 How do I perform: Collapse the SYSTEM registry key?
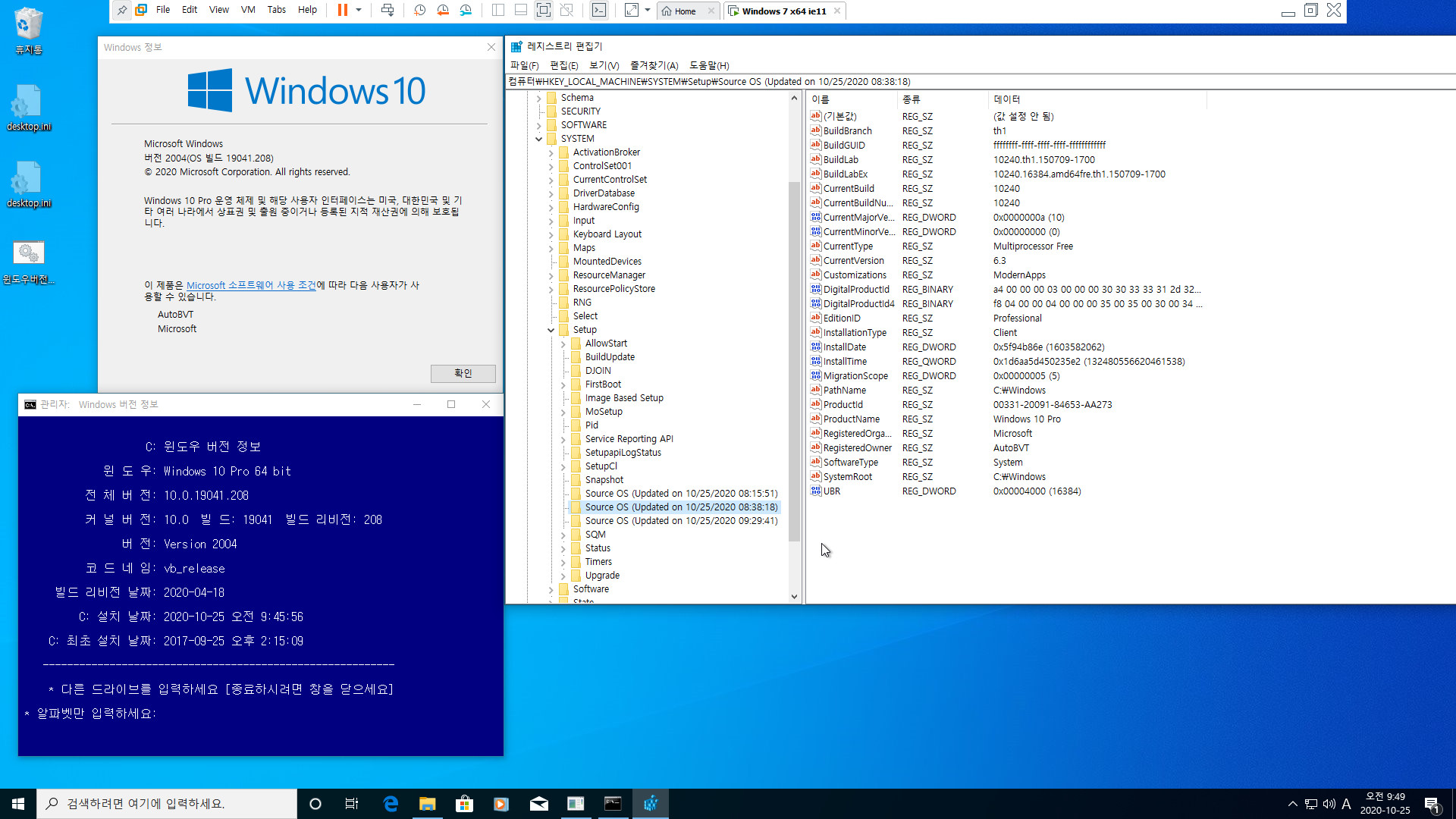click(539, 139)
